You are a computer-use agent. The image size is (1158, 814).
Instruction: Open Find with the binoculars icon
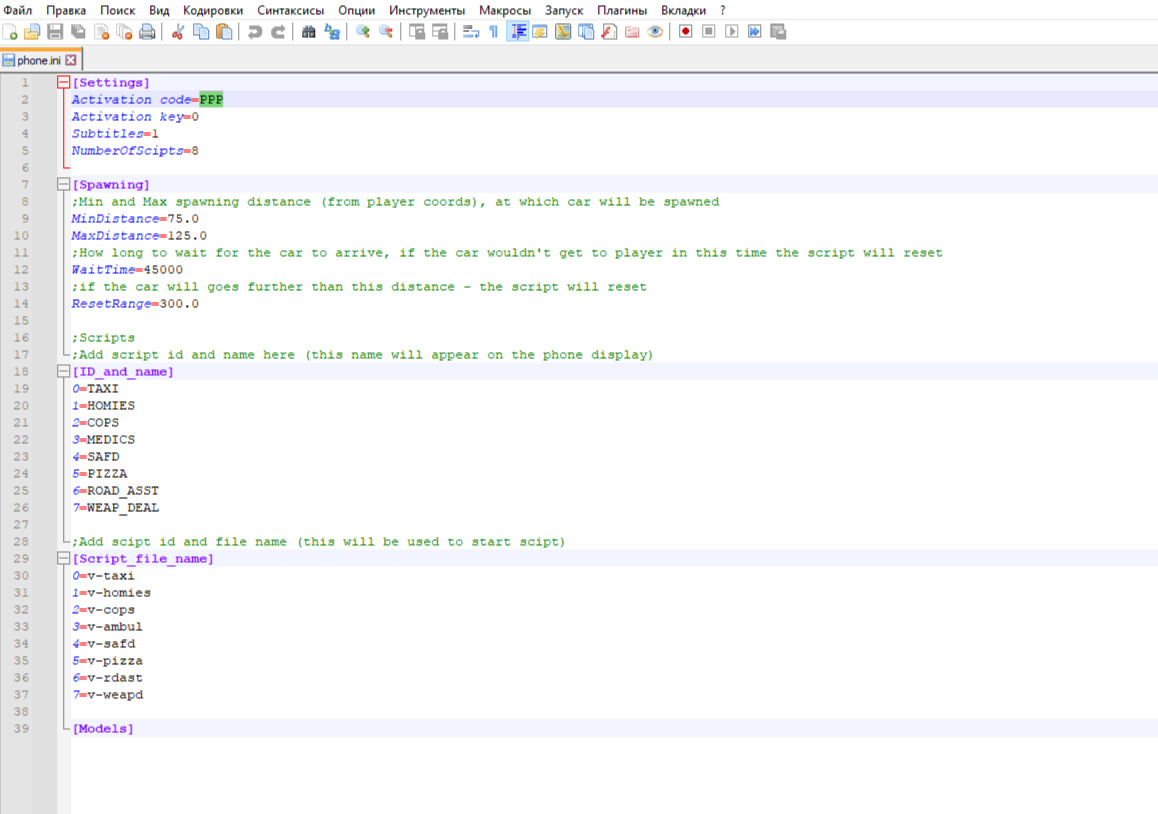pos(309,32)
